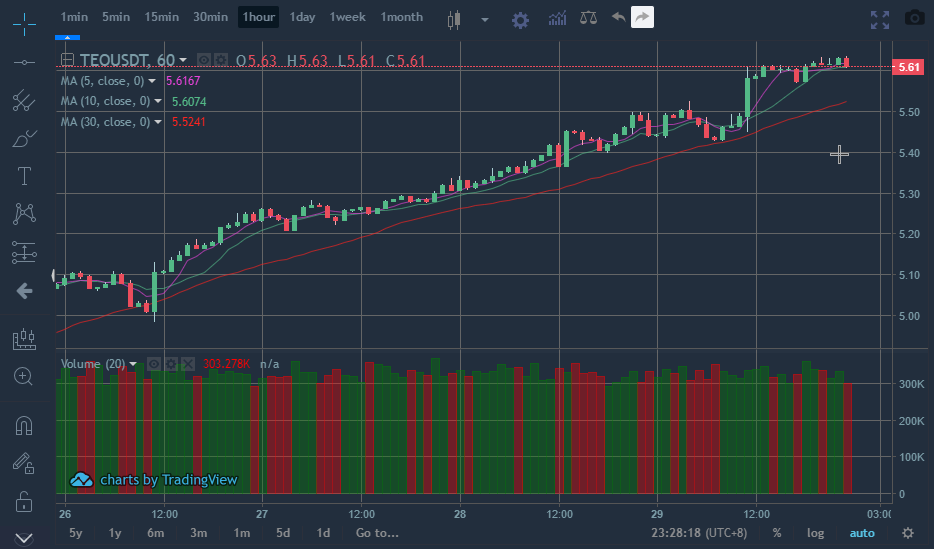The image size is (934, 549).
Task: Open the indicators menu
Action: click(557, 18)
